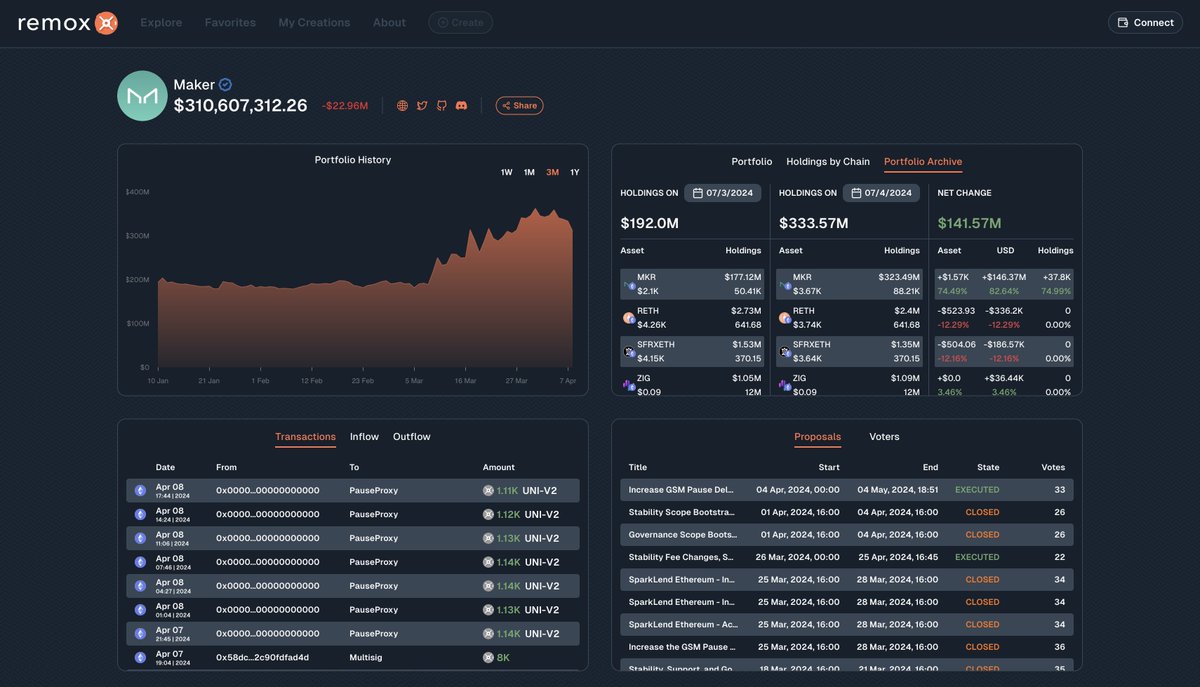This screenshot has width=1200, height=687.
Task: Click Ethereum icon on Apr 08 17:44 transaction
Action: (x=140, y=490)
